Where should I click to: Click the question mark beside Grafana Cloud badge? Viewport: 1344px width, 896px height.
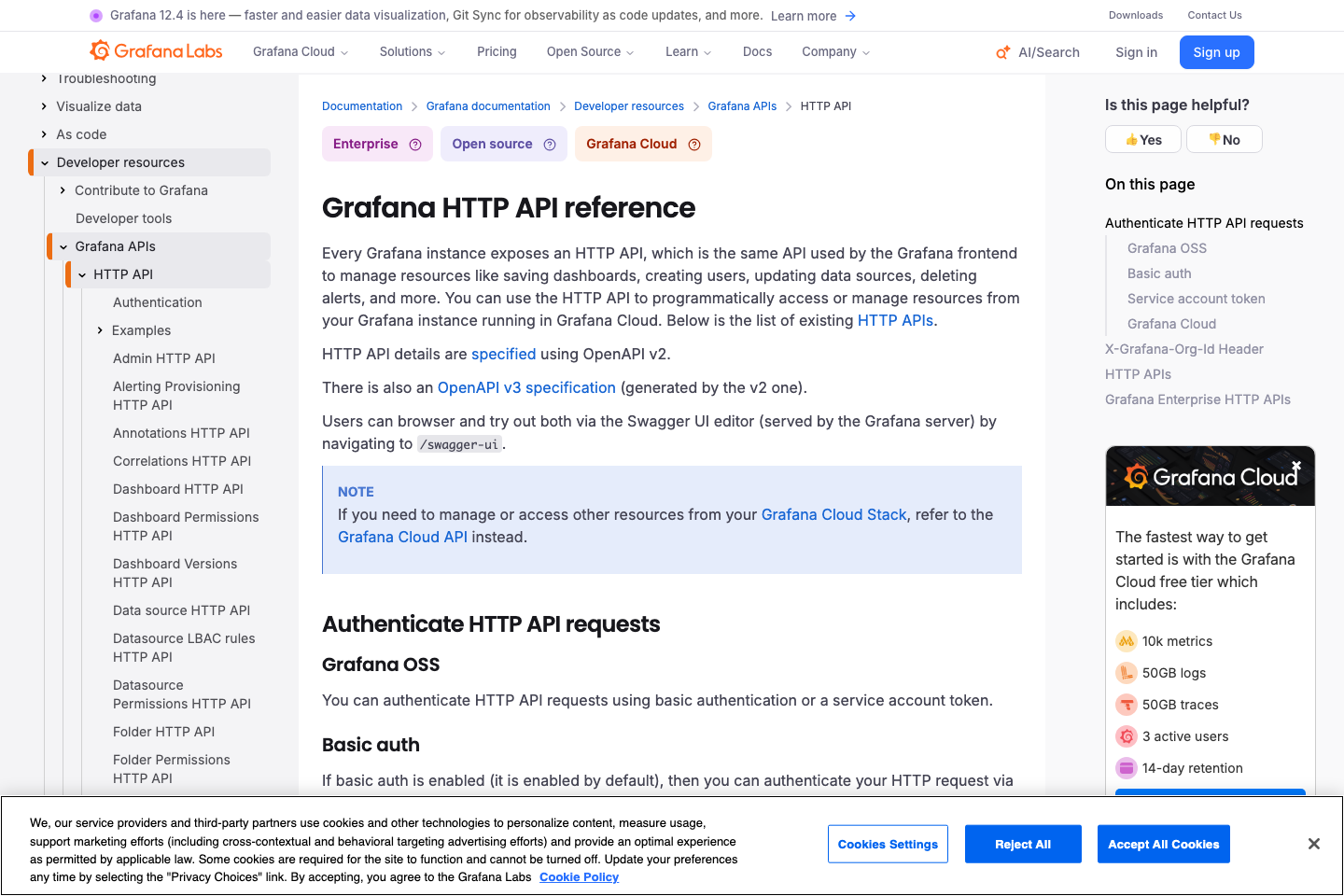click(x=693, y=144)
